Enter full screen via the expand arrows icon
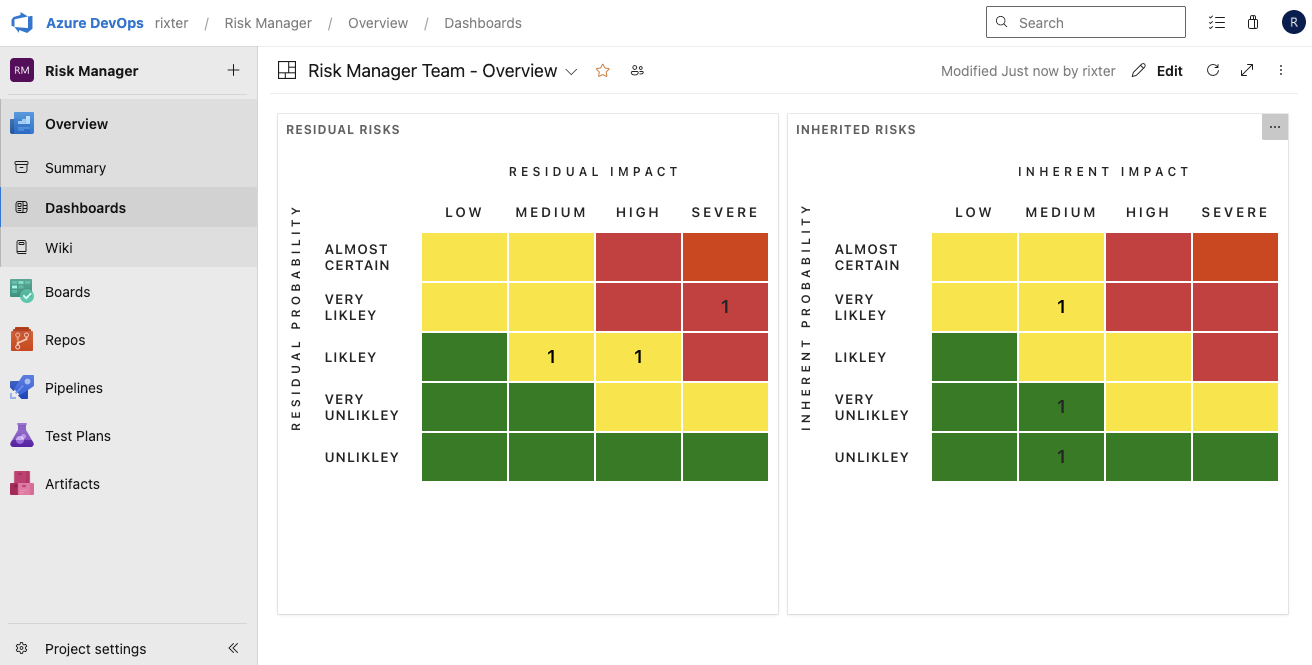The width and height of the screenshot is (1312, 665). pos(1247,70)
